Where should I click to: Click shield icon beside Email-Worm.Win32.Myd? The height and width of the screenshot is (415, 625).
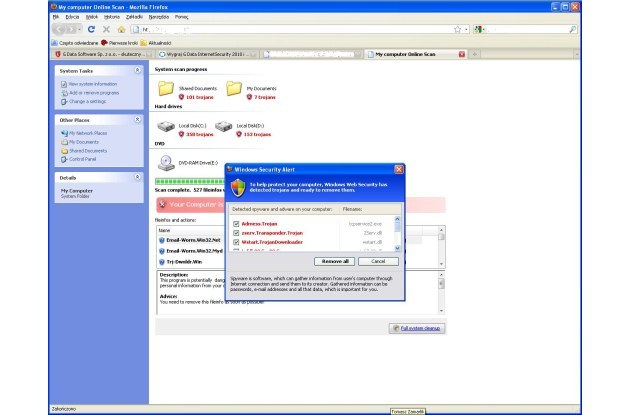coord(162,251)
